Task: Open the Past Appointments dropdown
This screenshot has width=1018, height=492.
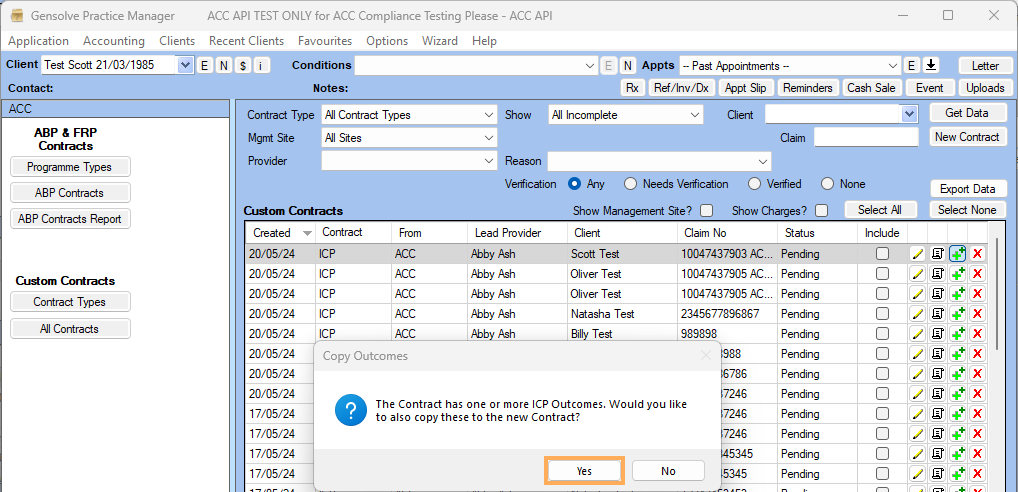Action: tap(893, 66)
